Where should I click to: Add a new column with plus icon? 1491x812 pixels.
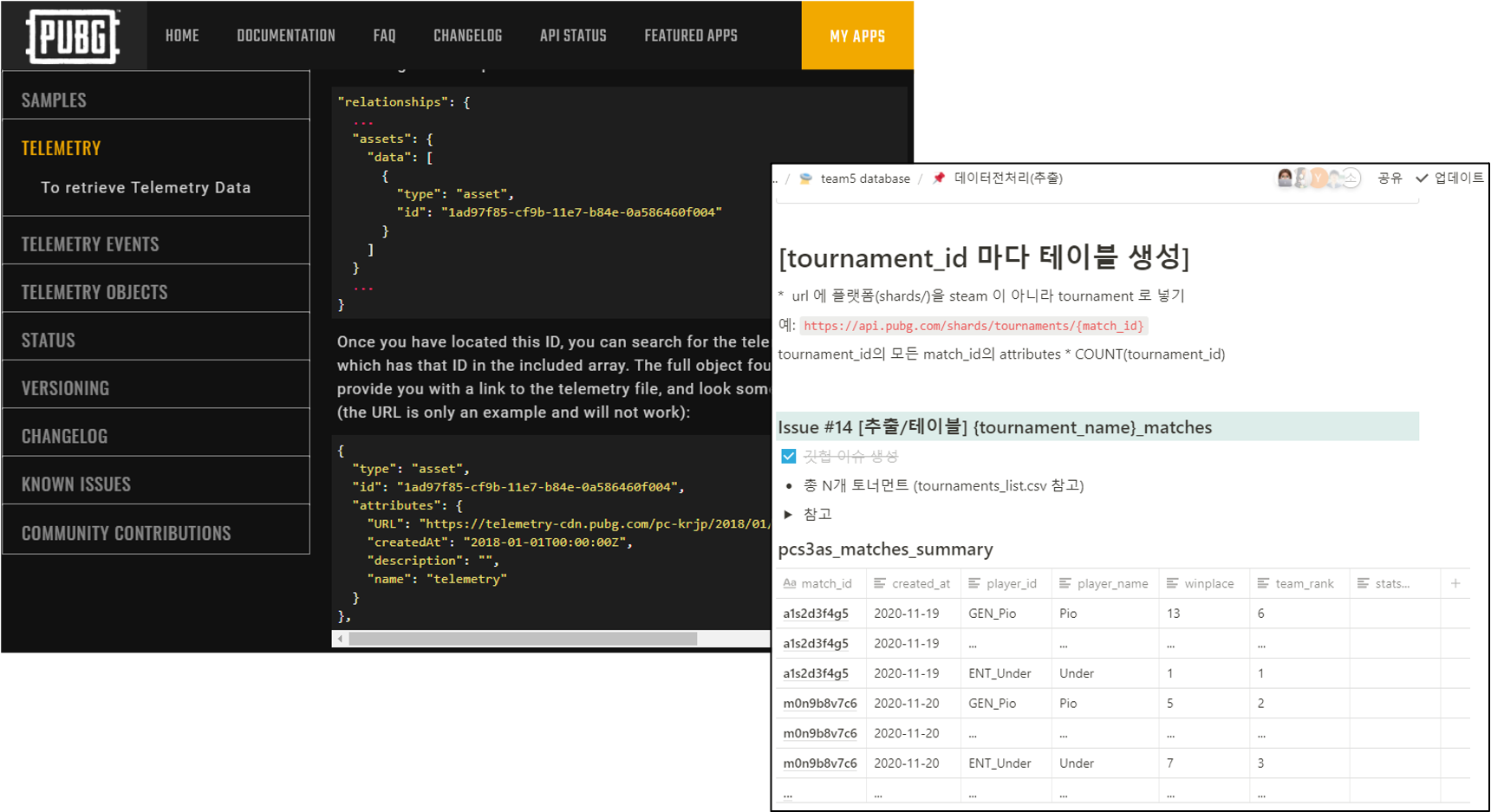point(1455,584)
